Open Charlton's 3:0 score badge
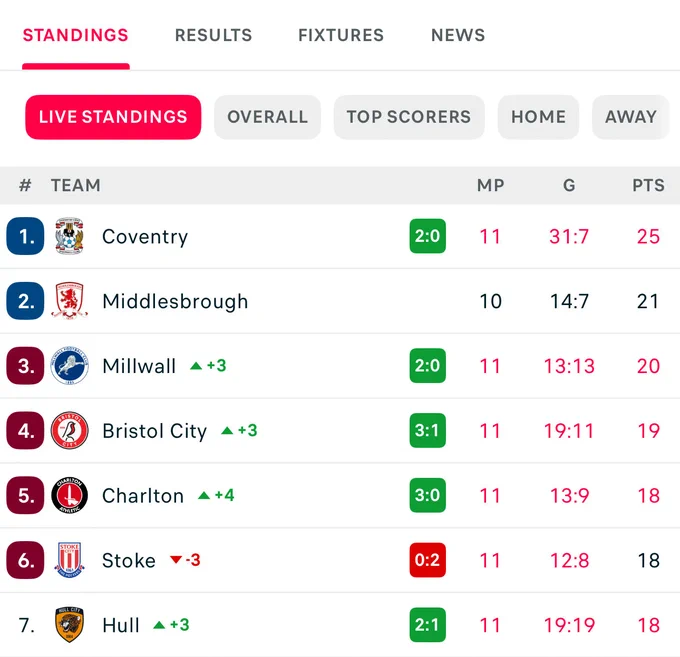Image resolution: width=680 pixels, height=657 pixels. (x=428, y=495)
